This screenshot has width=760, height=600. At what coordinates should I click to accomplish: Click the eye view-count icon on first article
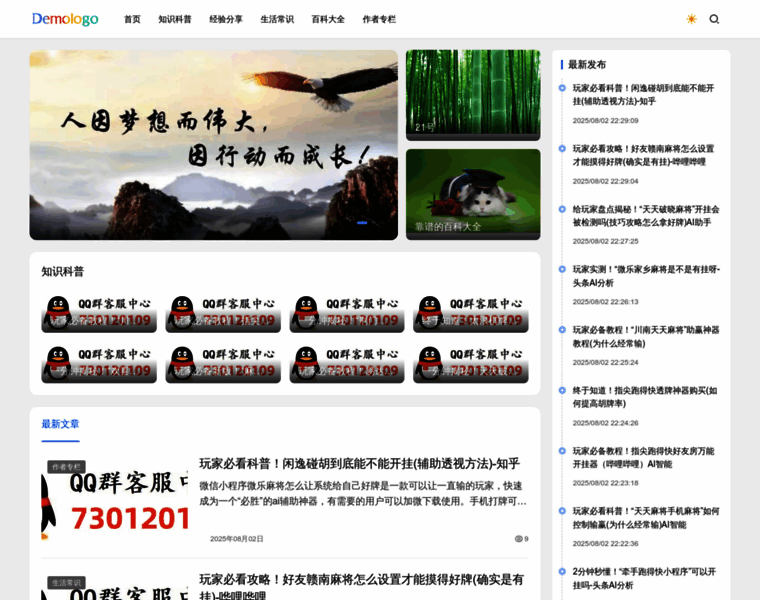(x=518, y=539)
